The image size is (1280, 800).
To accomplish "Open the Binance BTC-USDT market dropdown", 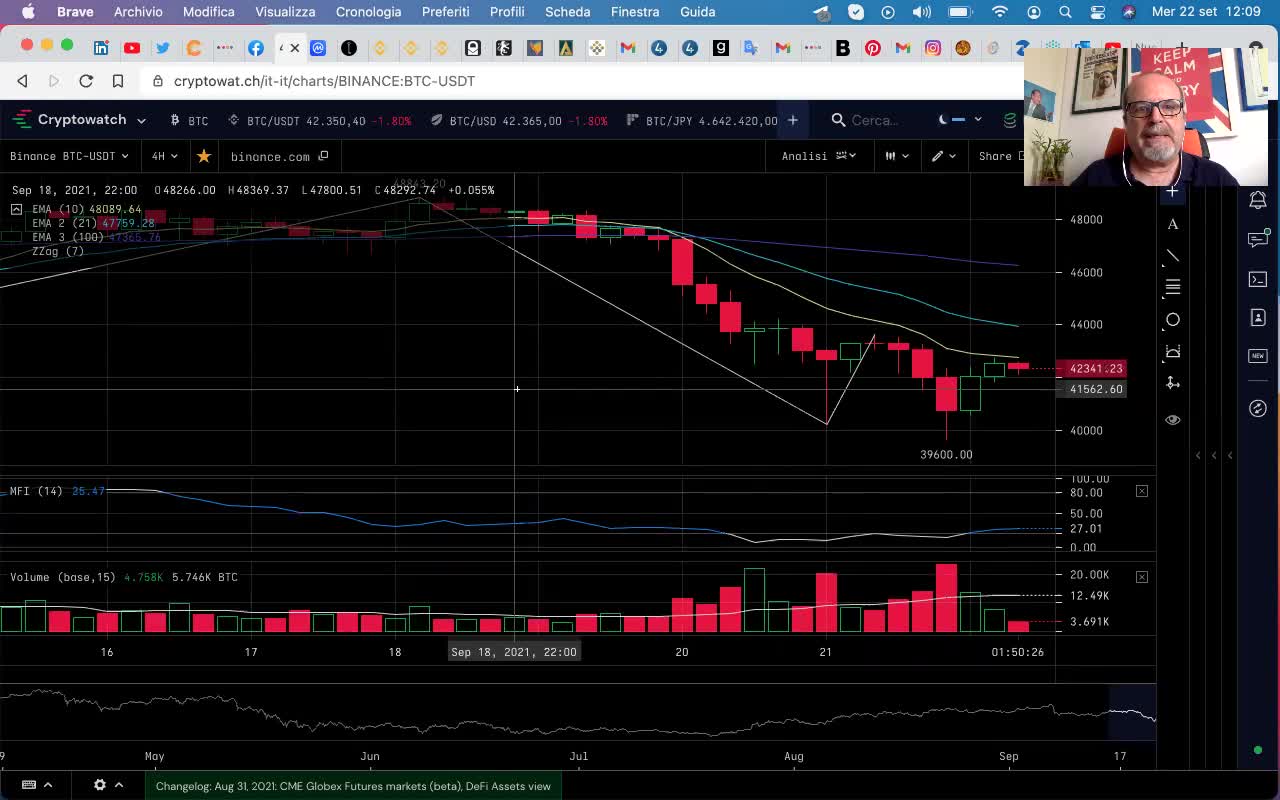I will [x=69, y=156].
